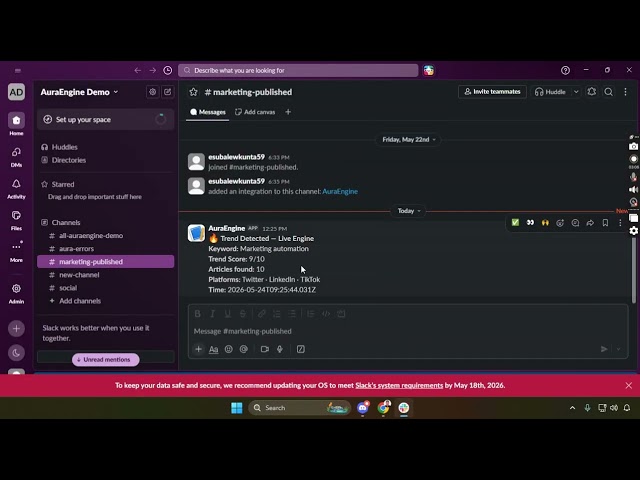Viewport: 640px width, 480px height.
Task: Click the search box in top bar
Action: [x=298, y=71]
